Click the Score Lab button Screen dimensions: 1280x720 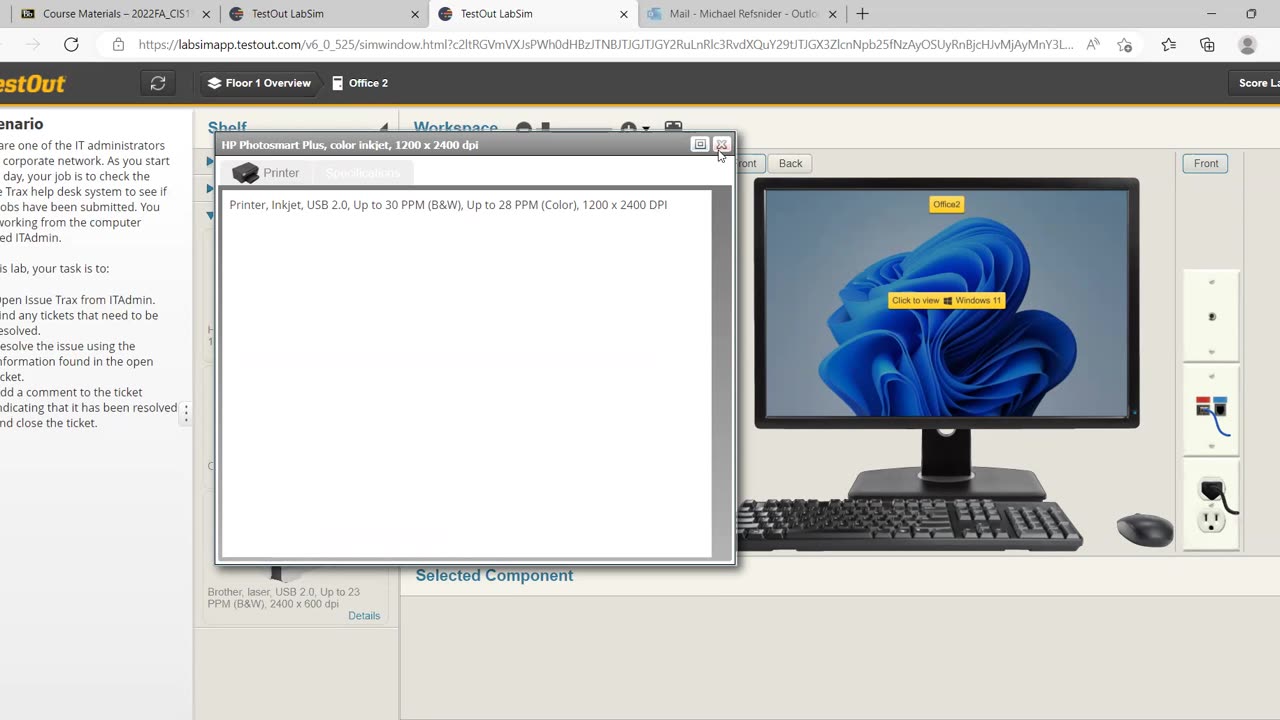[1256, 83]
